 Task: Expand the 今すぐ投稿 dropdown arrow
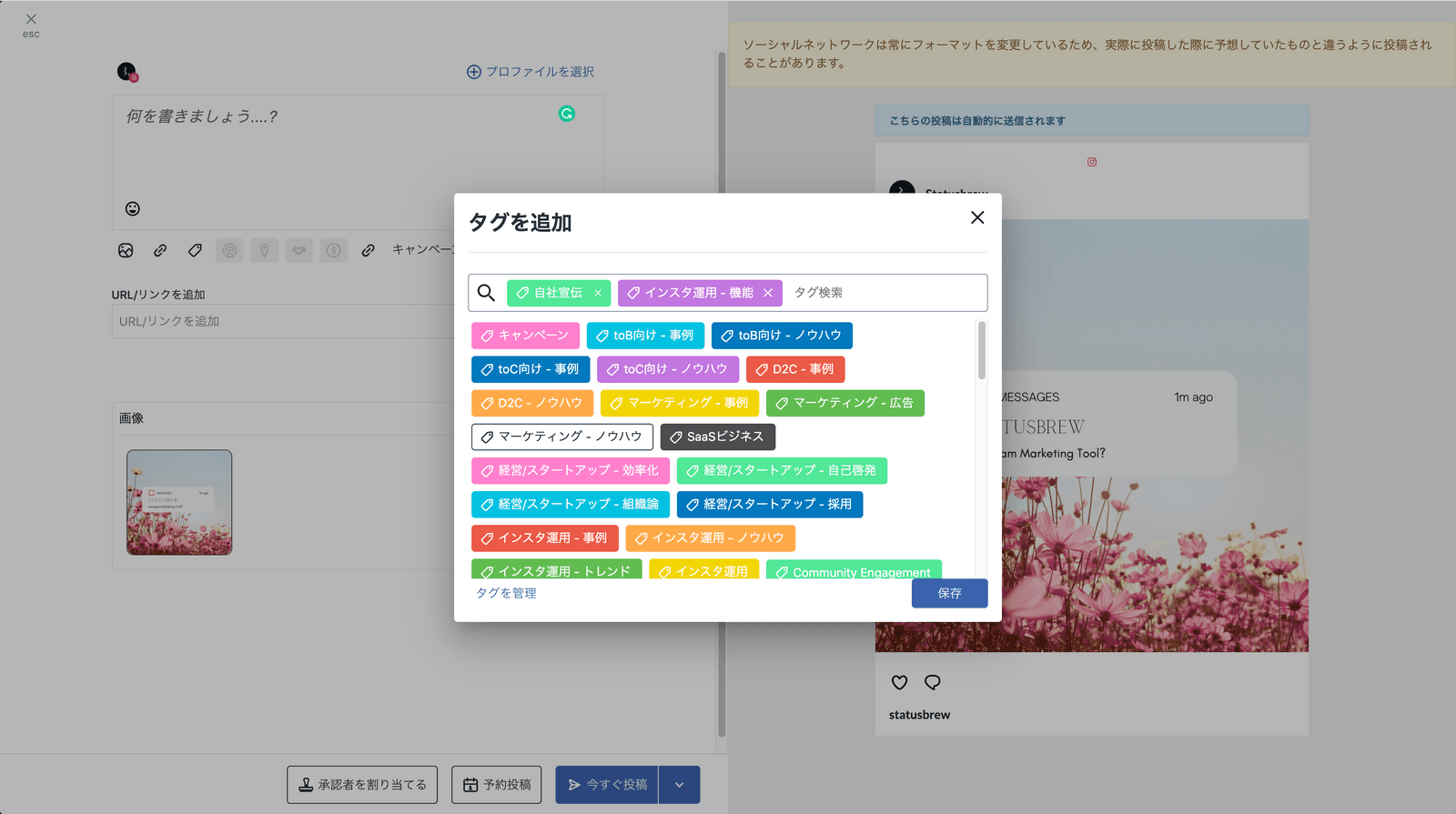tap(680, 785)
